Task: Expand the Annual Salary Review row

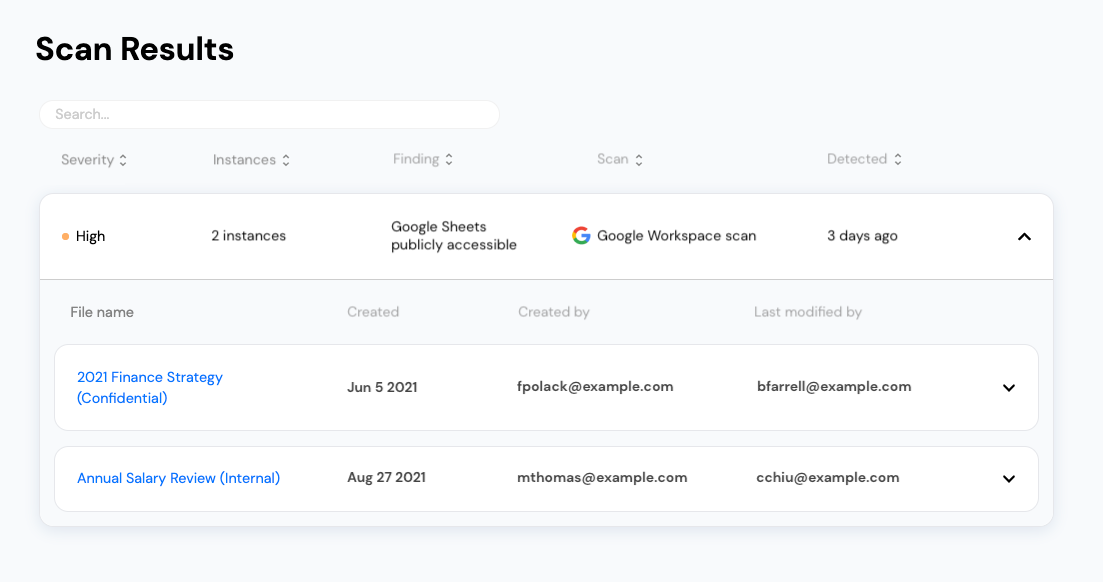Action: pyautogui.click(x=1008, y=479)
